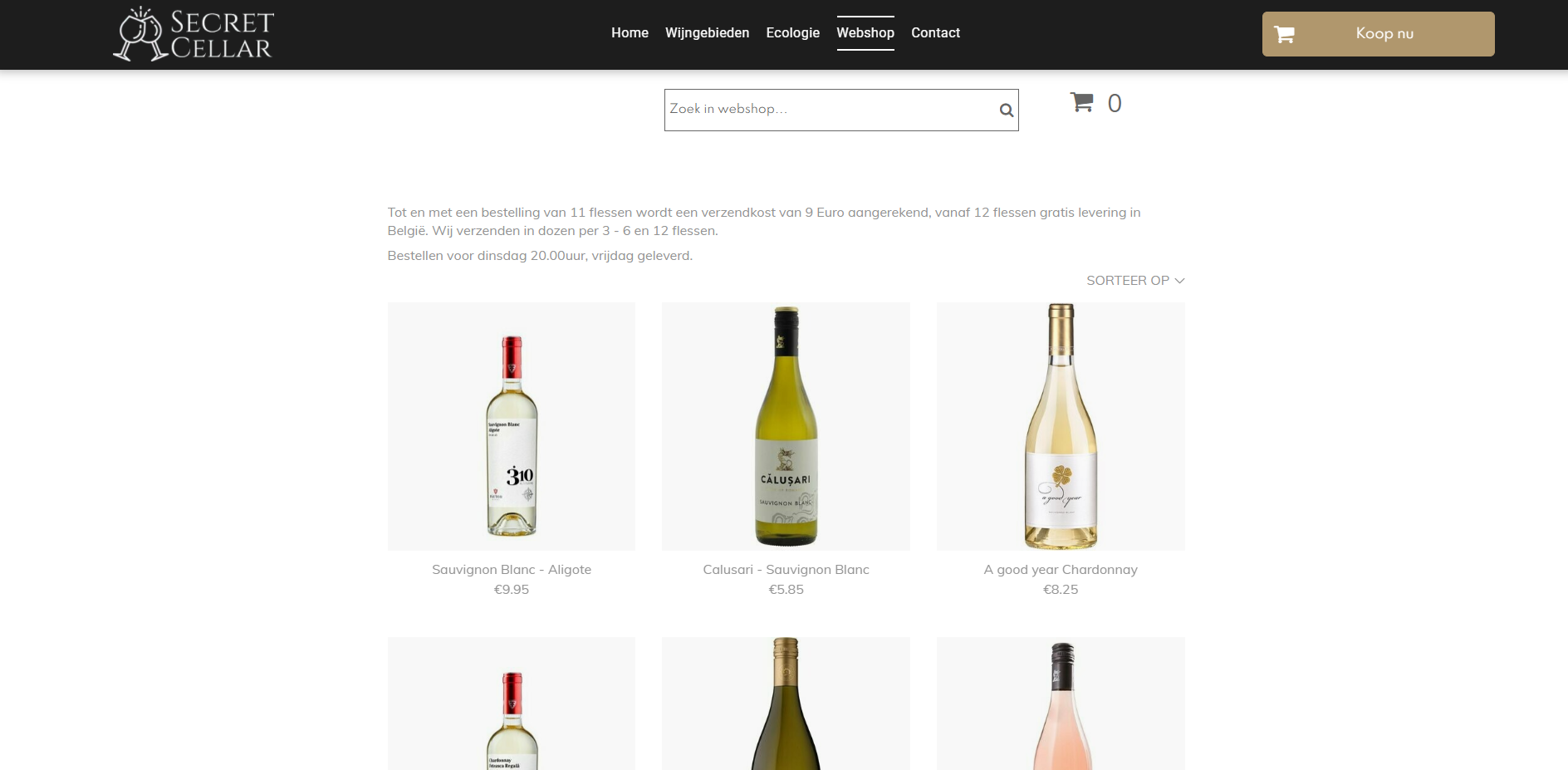The image size is (1568, 770).
Task: Click the Sauvignon Blanc - Aligote product title
Action: pos(512,570)
